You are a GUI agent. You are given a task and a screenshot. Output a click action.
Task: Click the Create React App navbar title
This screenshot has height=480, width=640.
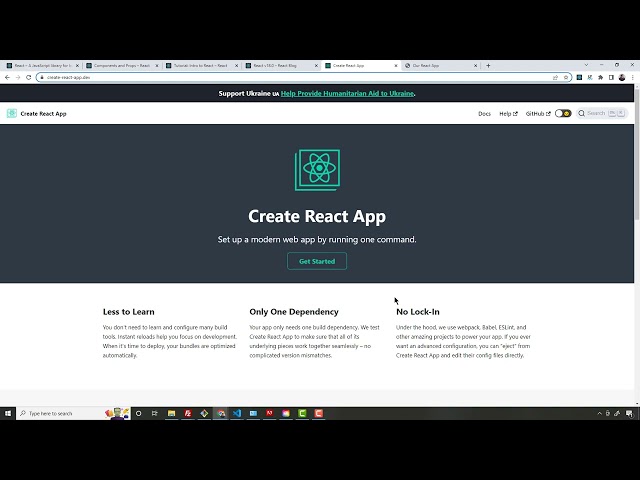(43, 113)
